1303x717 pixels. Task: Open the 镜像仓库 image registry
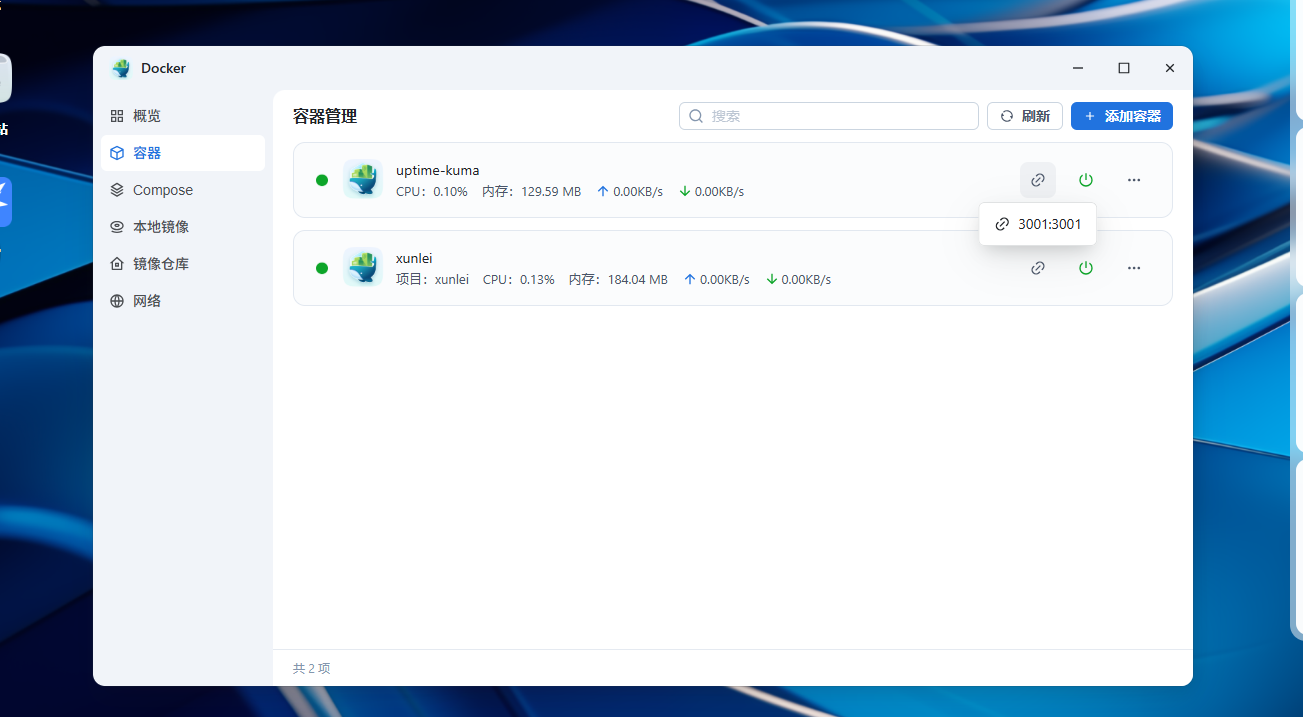[183, 264]
